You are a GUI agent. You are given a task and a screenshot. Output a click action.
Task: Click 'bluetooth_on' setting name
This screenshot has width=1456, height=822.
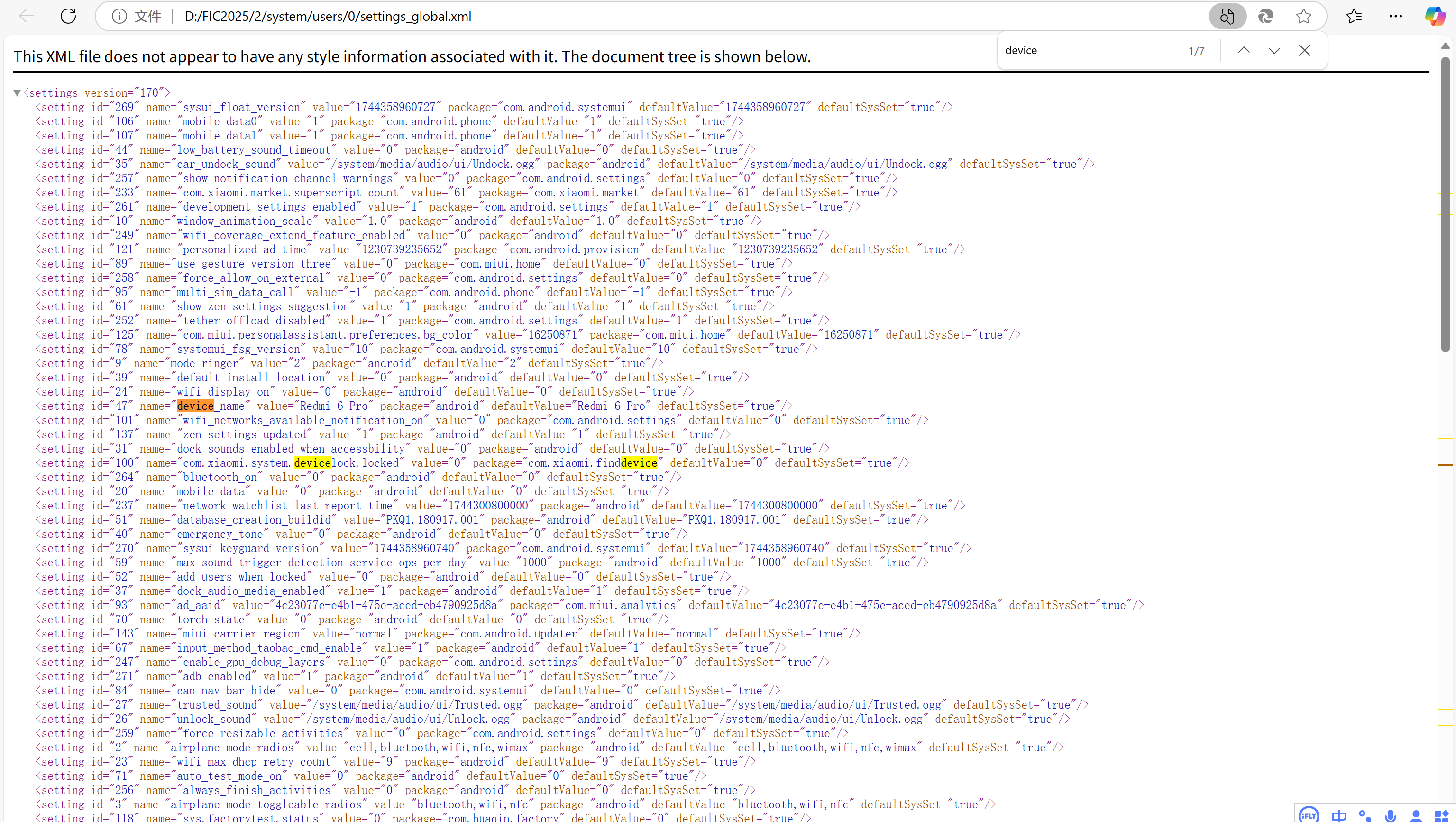(220, 477)
